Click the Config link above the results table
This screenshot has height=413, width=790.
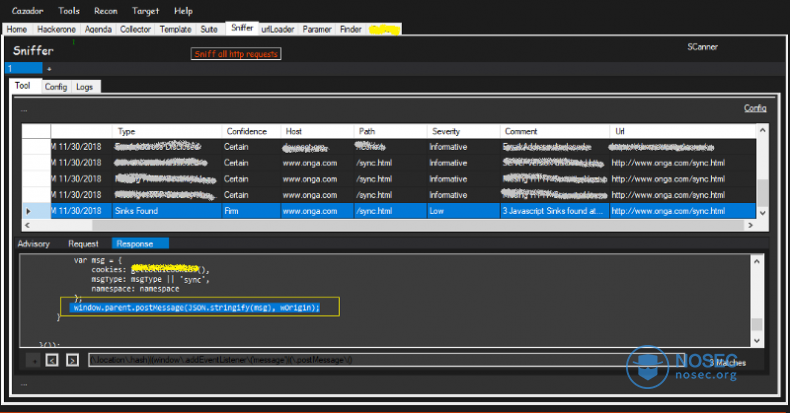coord(755,108)
